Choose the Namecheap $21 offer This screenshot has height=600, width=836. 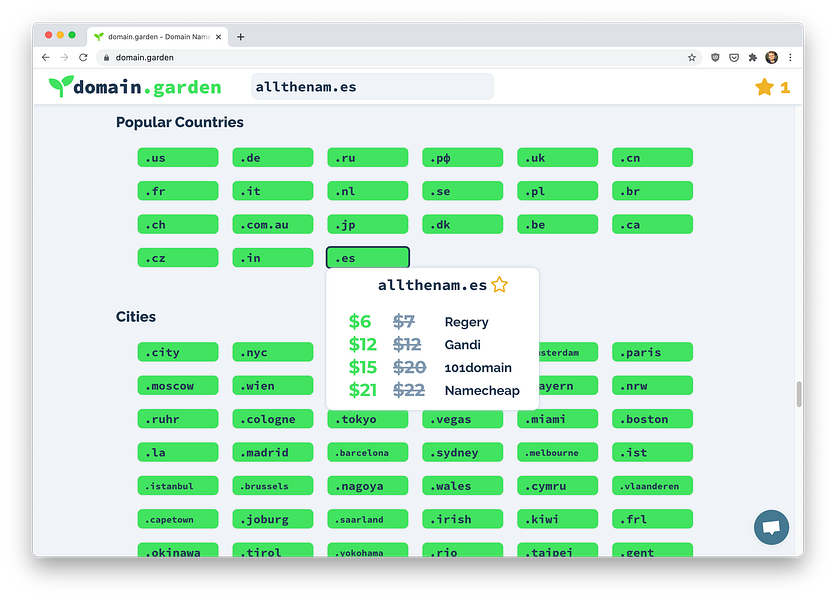point(434,390)
